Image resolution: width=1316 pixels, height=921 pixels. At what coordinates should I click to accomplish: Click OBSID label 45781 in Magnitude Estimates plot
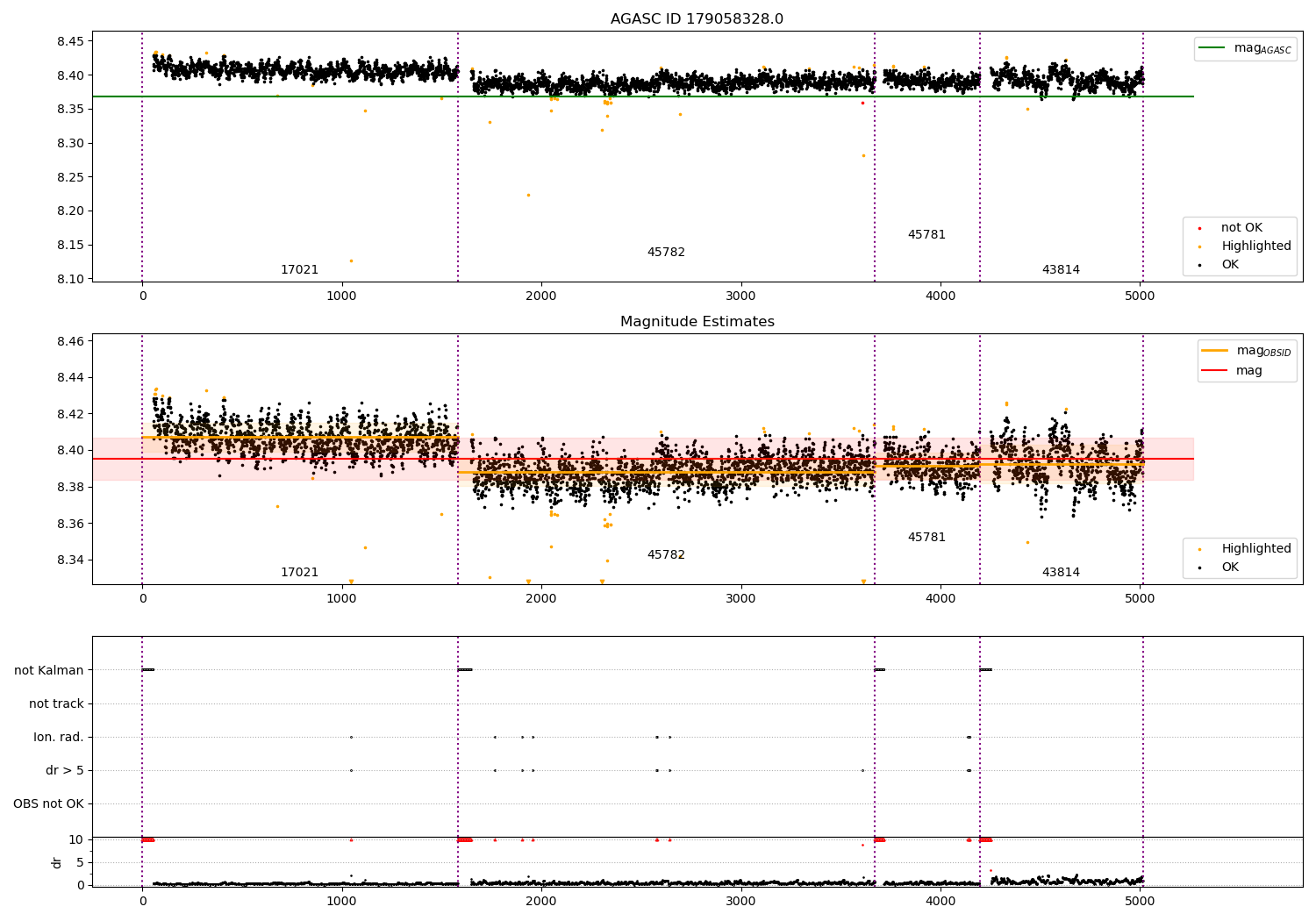[926, 538]
